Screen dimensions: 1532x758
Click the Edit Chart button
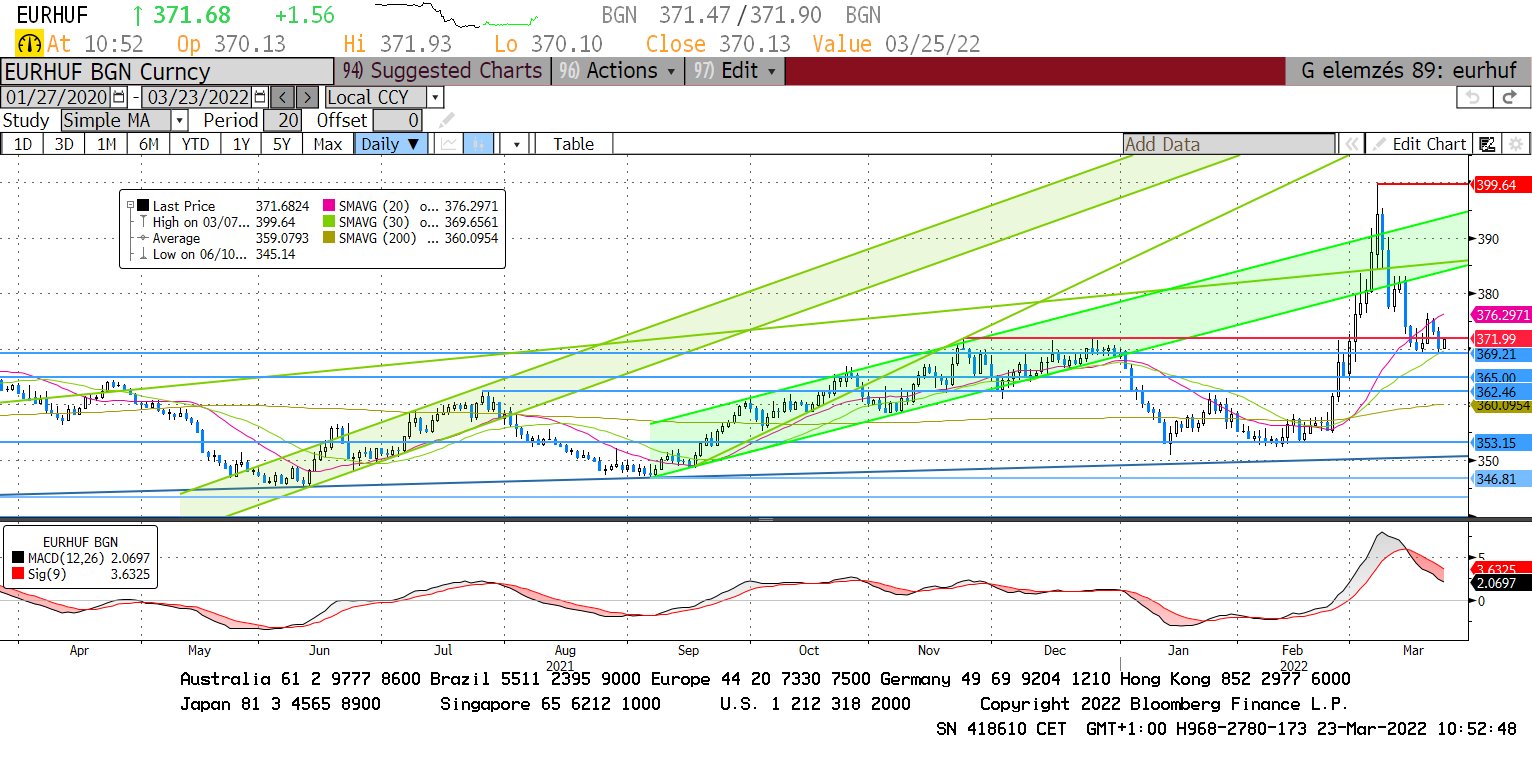tap(1420, 144)
